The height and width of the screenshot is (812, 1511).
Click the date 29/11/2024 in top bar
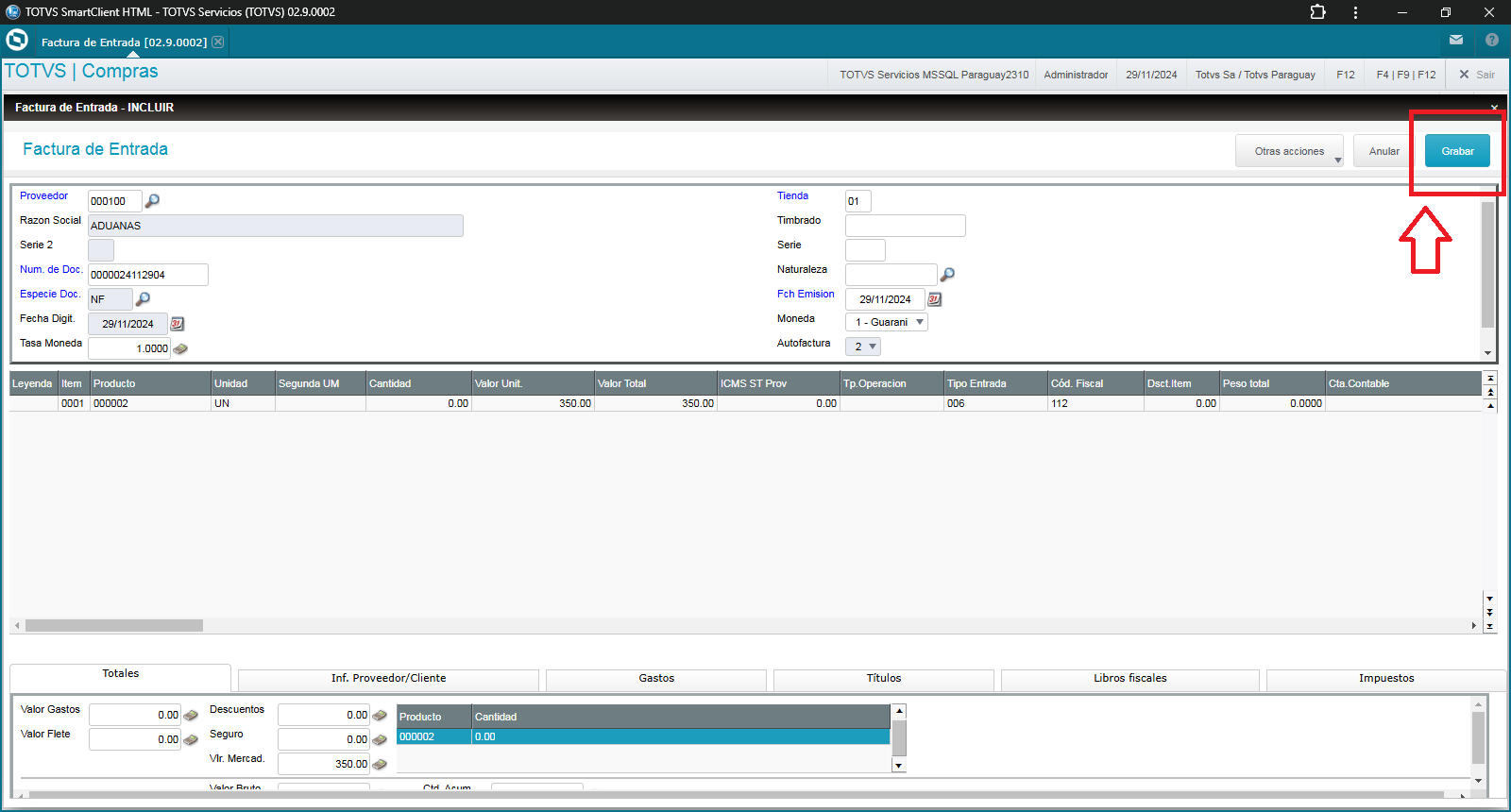click(x=1151, y=75)
